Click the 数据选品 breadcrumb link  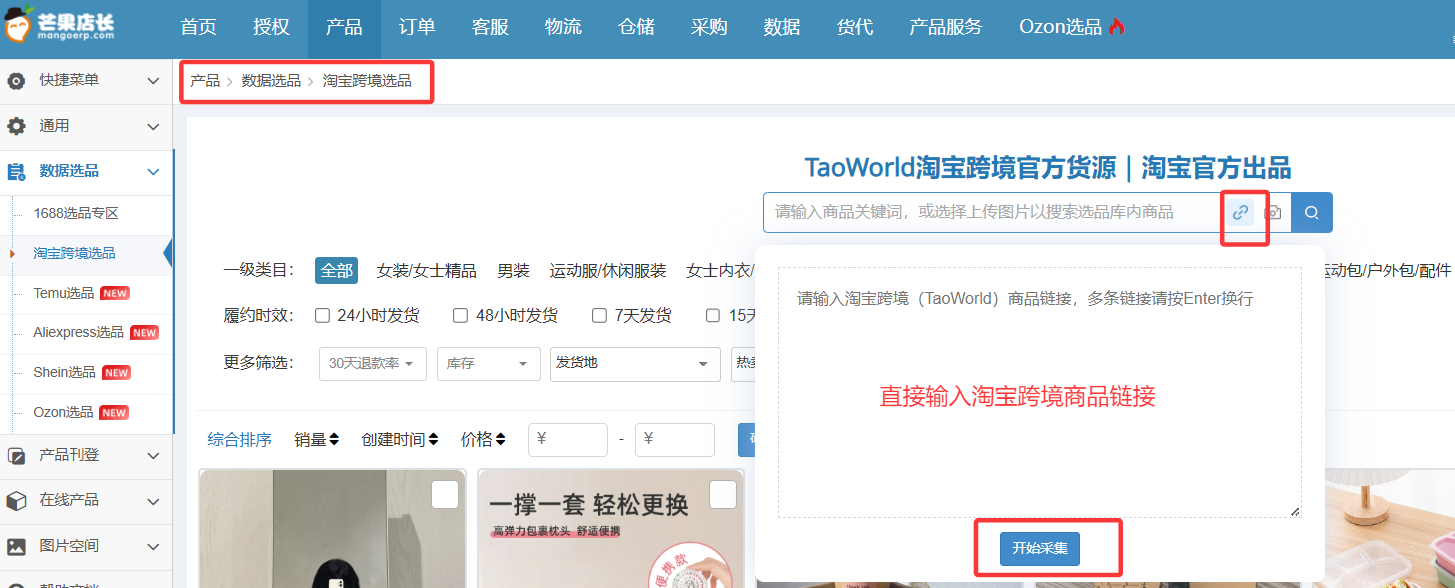click(x=271, y=81)
